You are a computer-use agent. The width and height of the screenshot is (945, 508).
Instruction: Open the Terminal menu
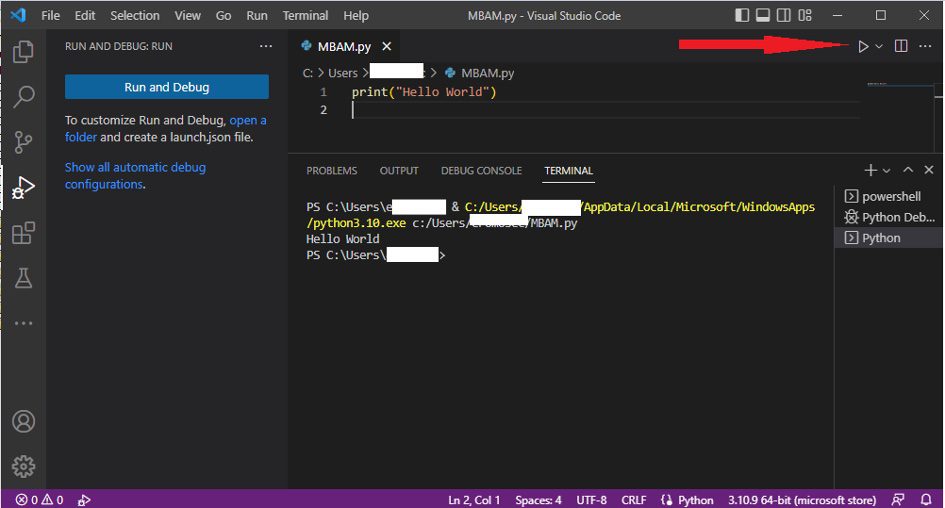[x=306, y=16]
